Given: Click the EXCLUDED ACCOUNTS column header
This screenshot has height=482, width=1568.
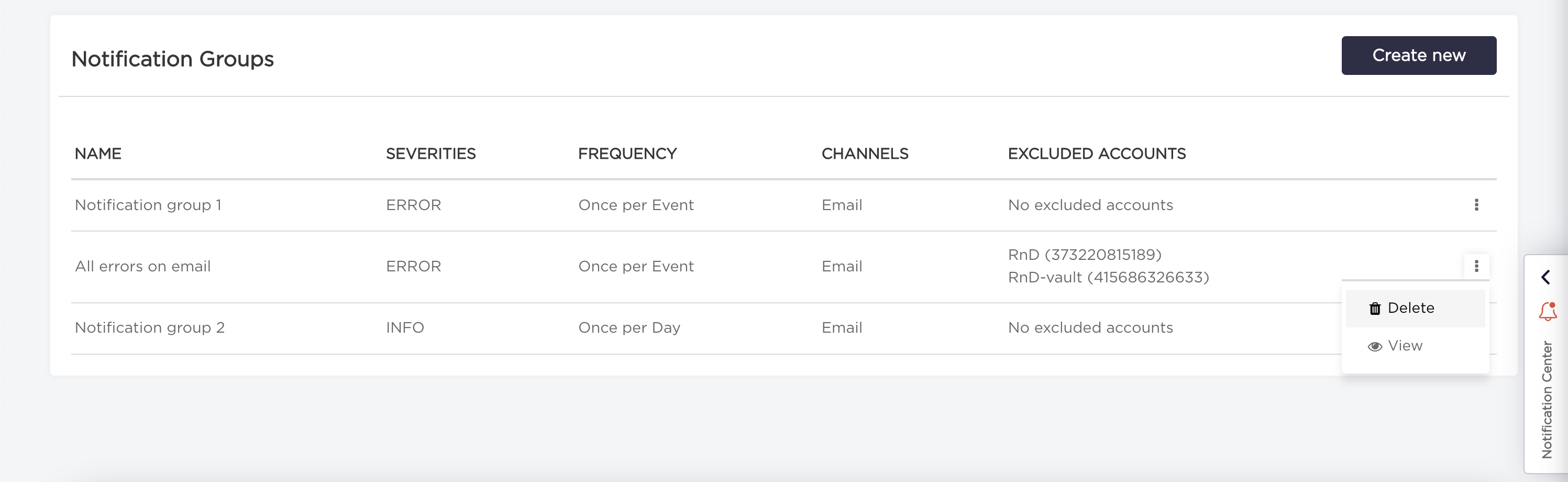Looking at the screenshot, I should [1096, 154].
